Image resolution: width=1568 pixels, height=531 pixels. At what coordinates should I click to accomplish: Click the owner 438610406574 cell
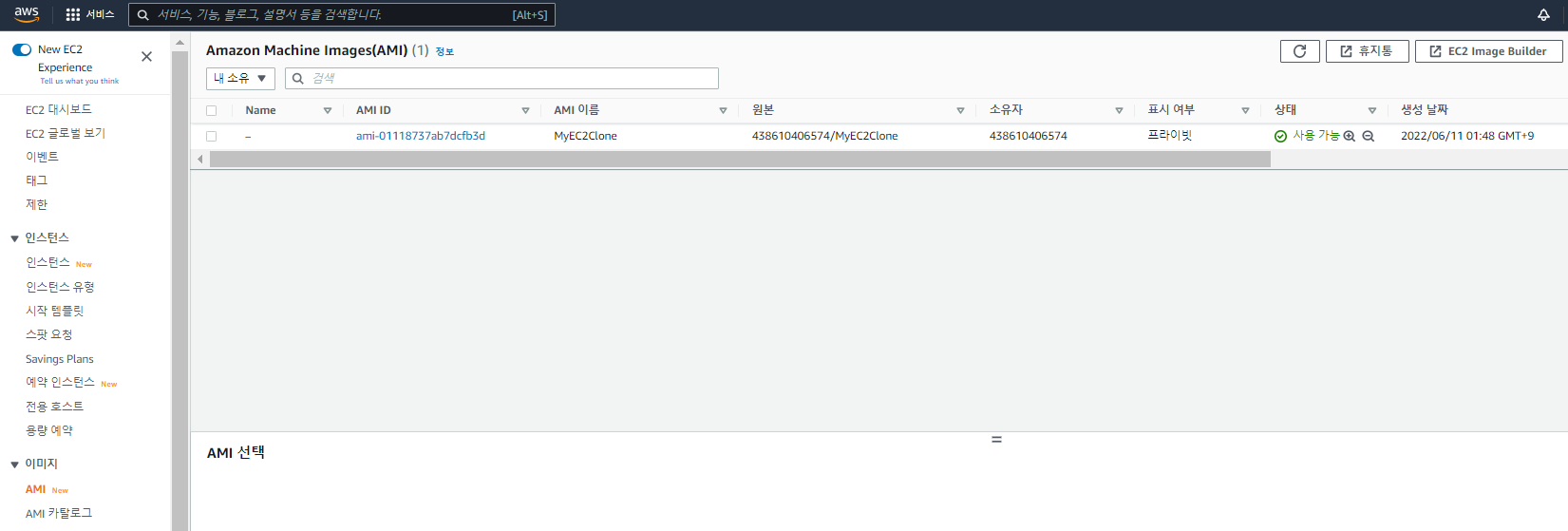coord(1028,136)
